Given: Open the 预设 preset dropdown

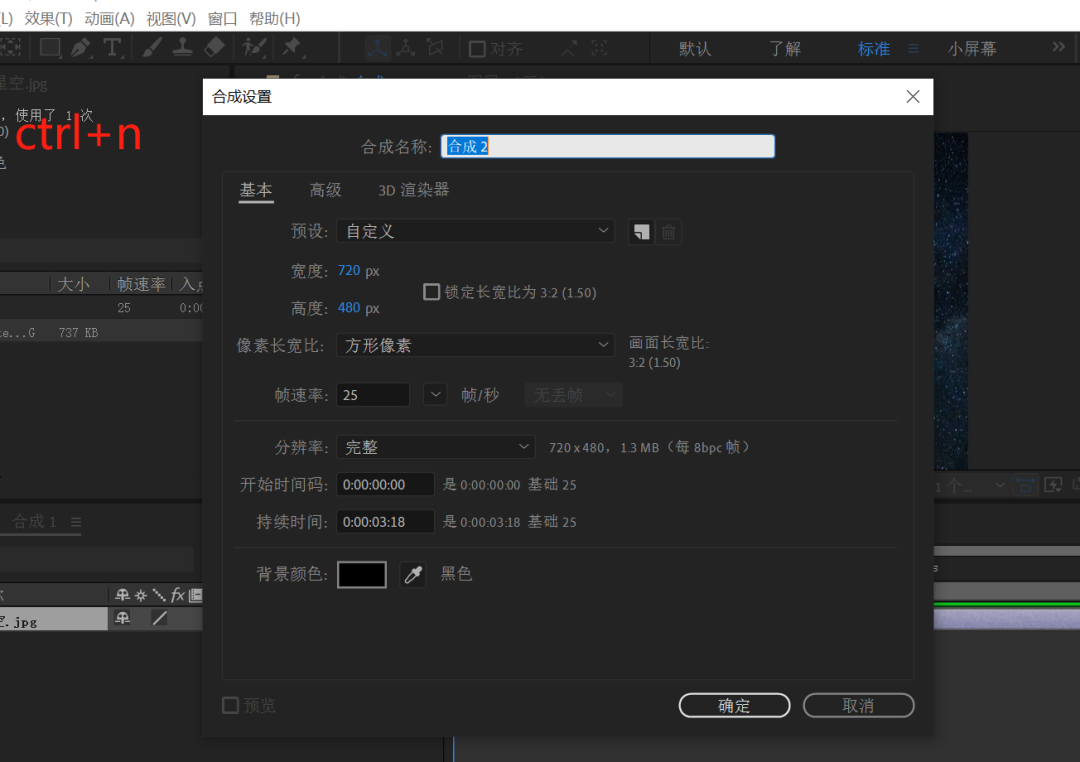Looking at the screenshot, I should (475, 231).
